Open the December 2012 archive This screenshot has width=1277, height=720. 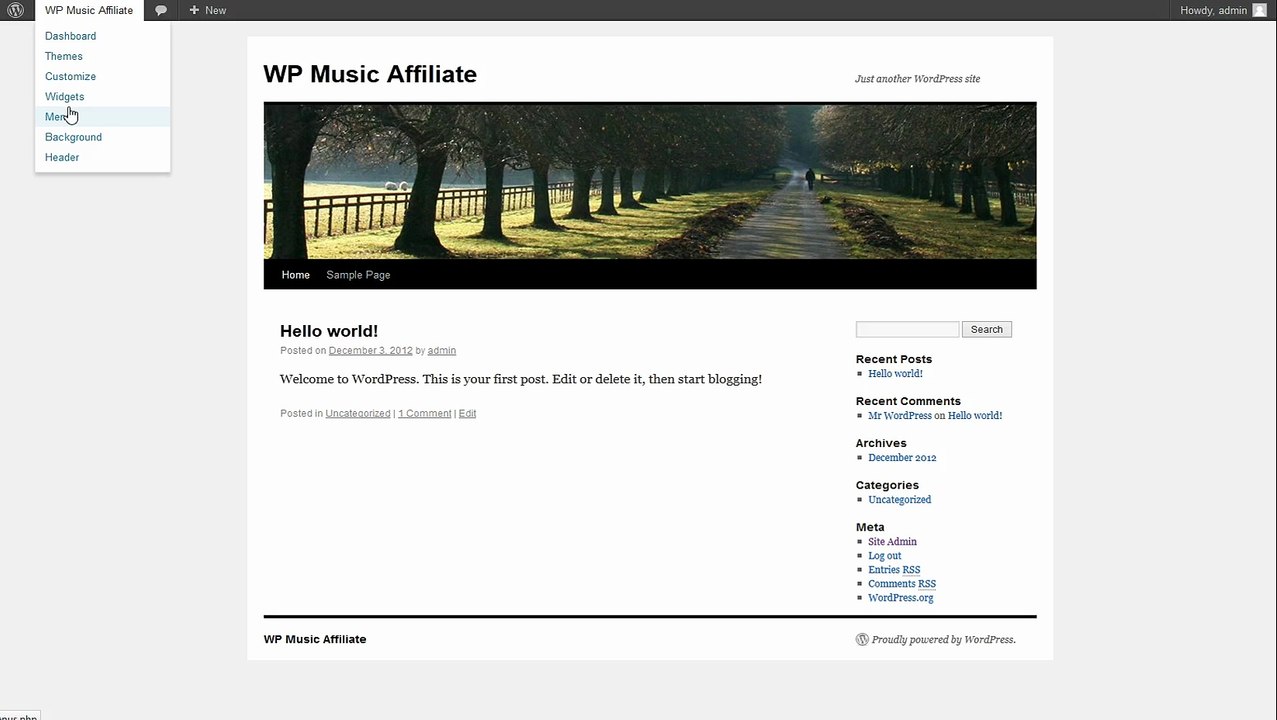(x=902, y=458)
